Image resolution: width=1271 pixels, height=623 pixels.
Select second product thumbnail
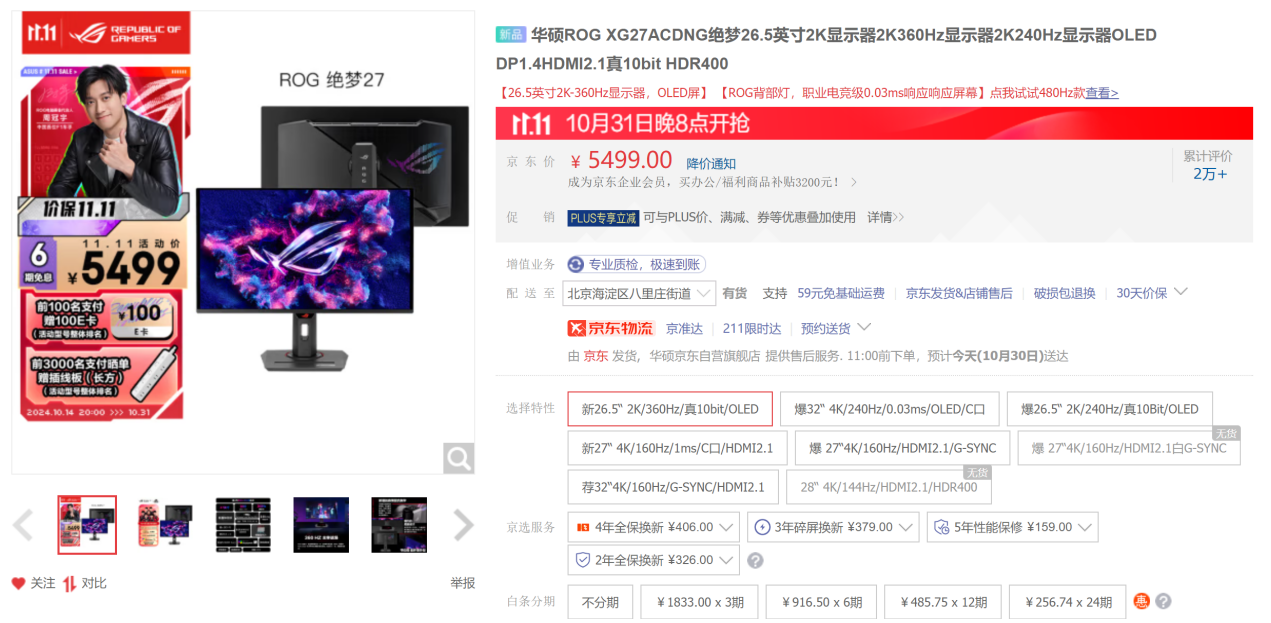(165, 524)
